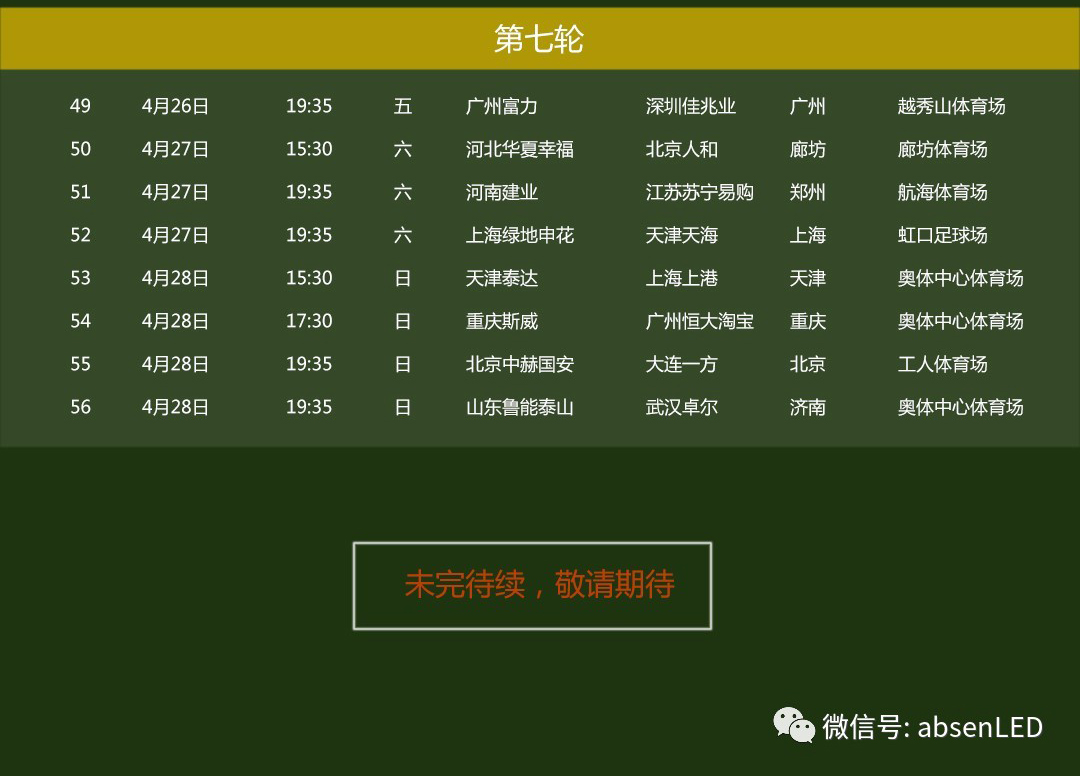Select the 虹口足球场 venue
Viewport: 1080px width, 776px height.
(942, 235)
